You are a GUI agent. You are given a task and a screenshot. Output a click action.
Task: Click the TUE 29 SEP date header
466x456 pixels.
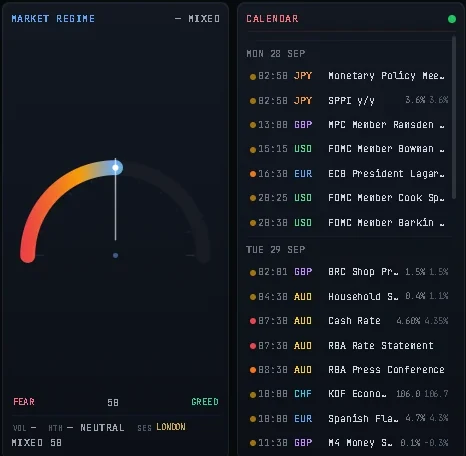276,250
